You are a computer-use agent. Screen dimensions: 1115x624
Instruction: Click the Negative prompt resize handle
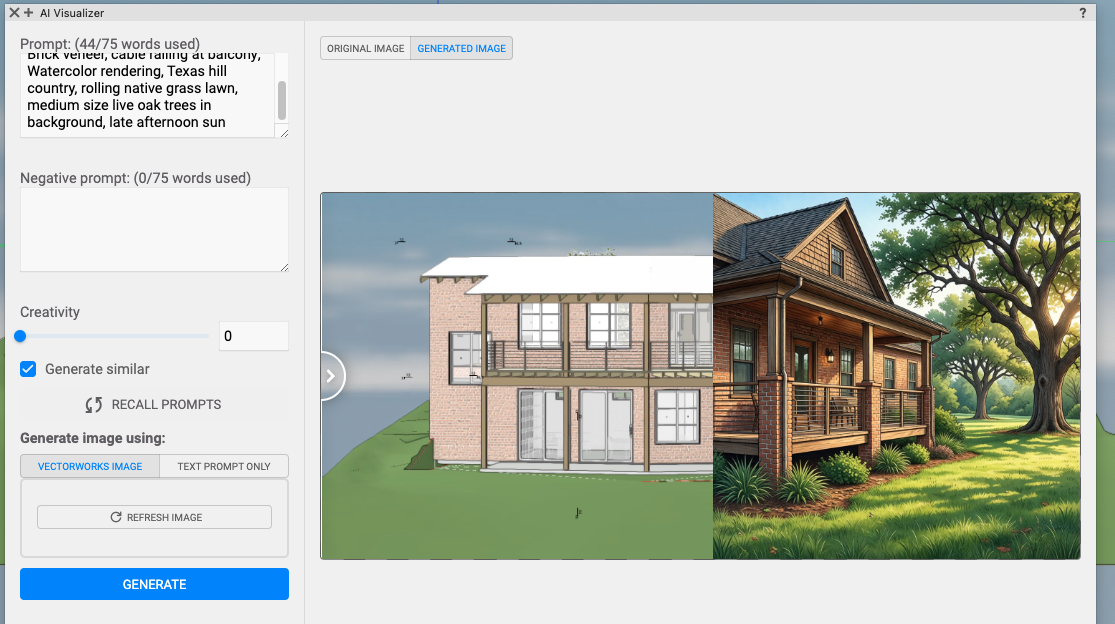[x=284, y=267]
